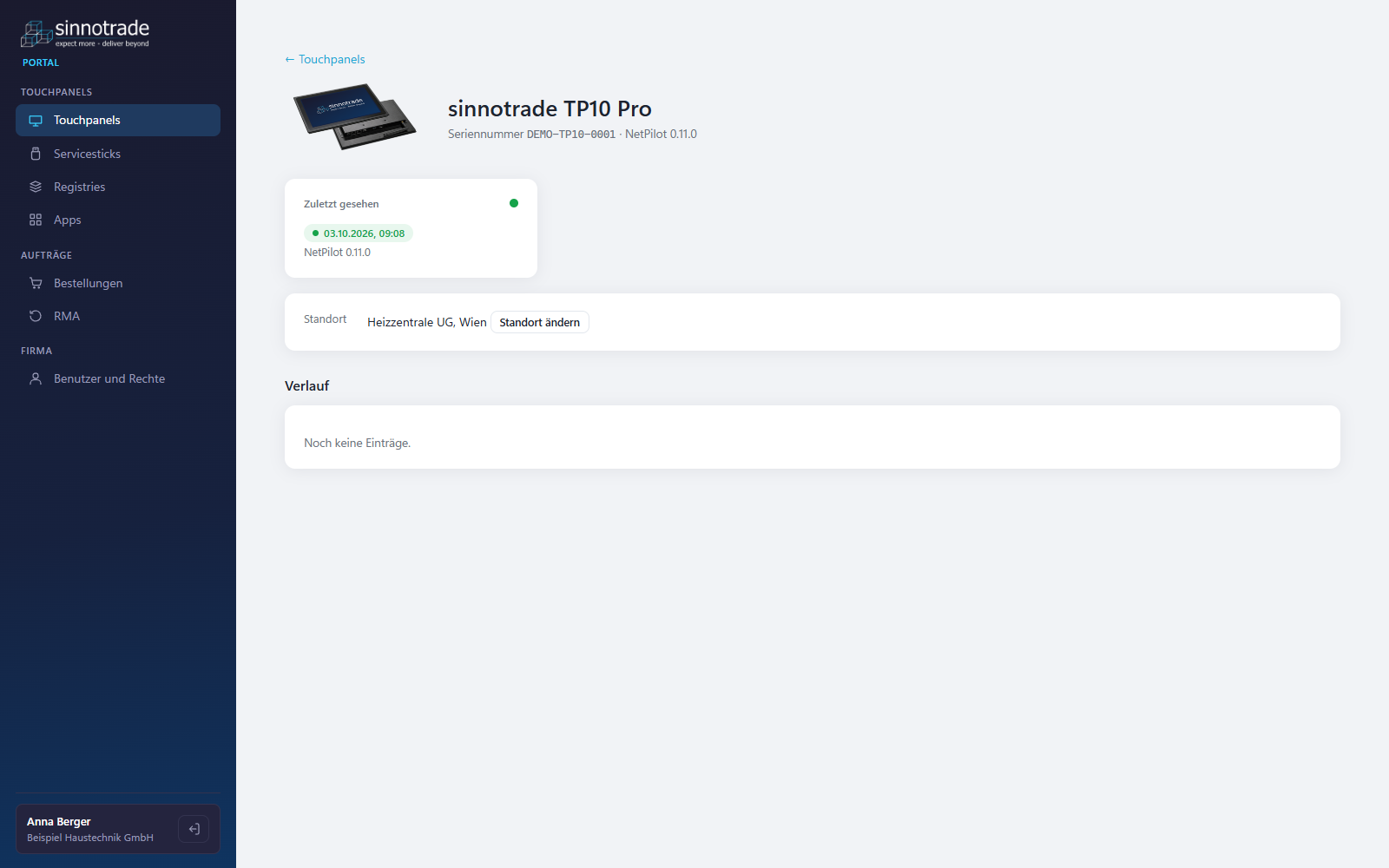
Task: Click the Beispiel Haustechnik GmbH company label
Action: (90, 838)
